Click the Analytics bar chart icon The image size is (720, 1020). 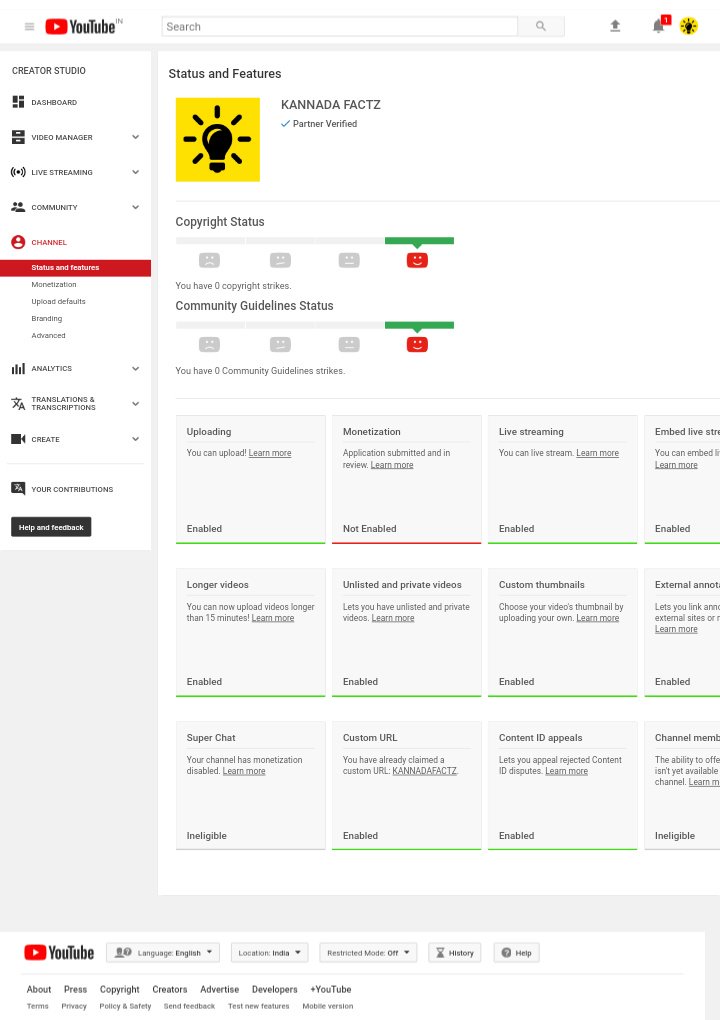(x=18, y=368)
